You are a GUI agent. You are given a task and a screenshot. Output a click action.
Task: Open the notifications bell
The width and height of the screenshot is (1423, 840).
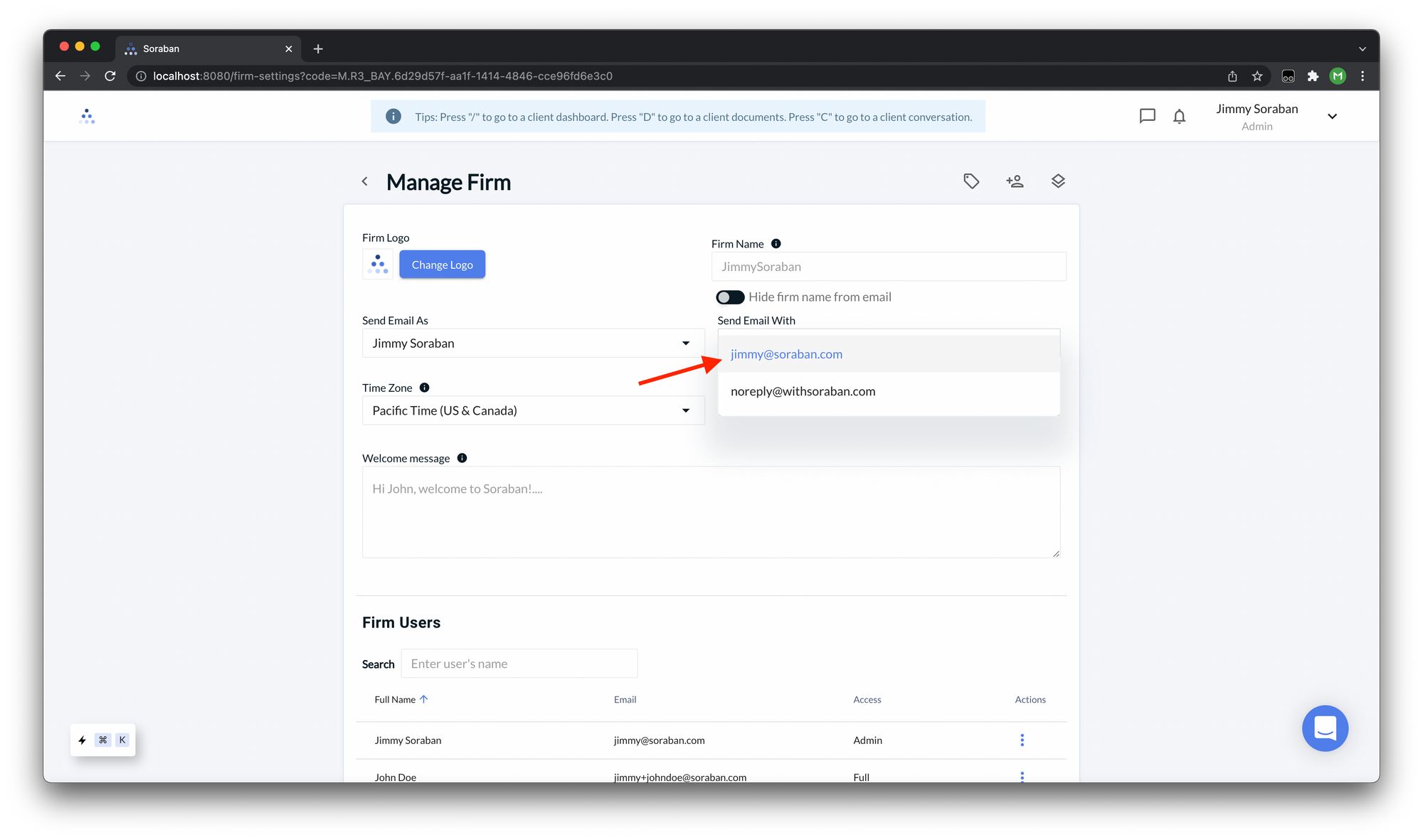pos(1179,116)
